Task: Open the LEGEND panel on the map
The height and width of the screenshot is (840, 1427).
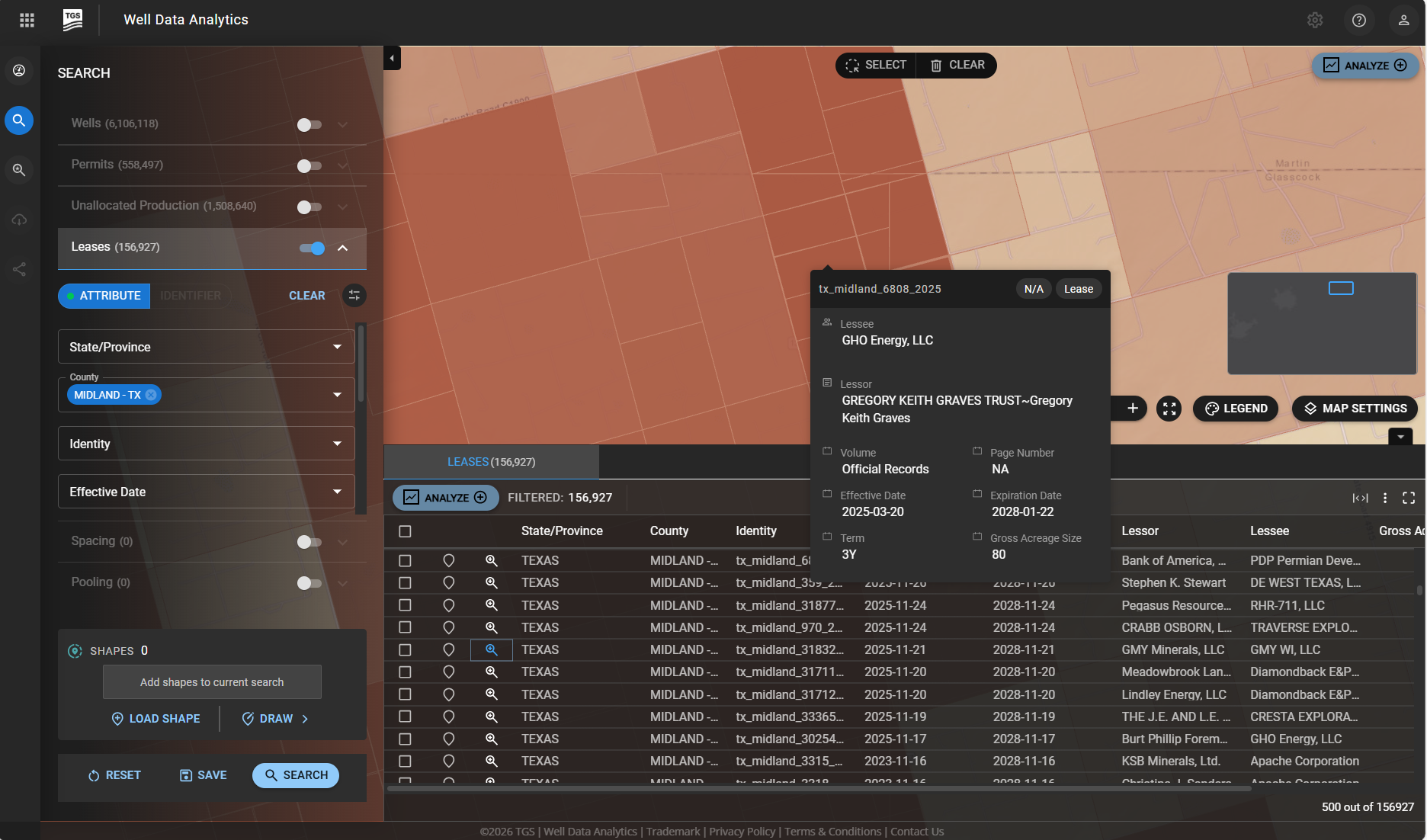Action: 1235,409
